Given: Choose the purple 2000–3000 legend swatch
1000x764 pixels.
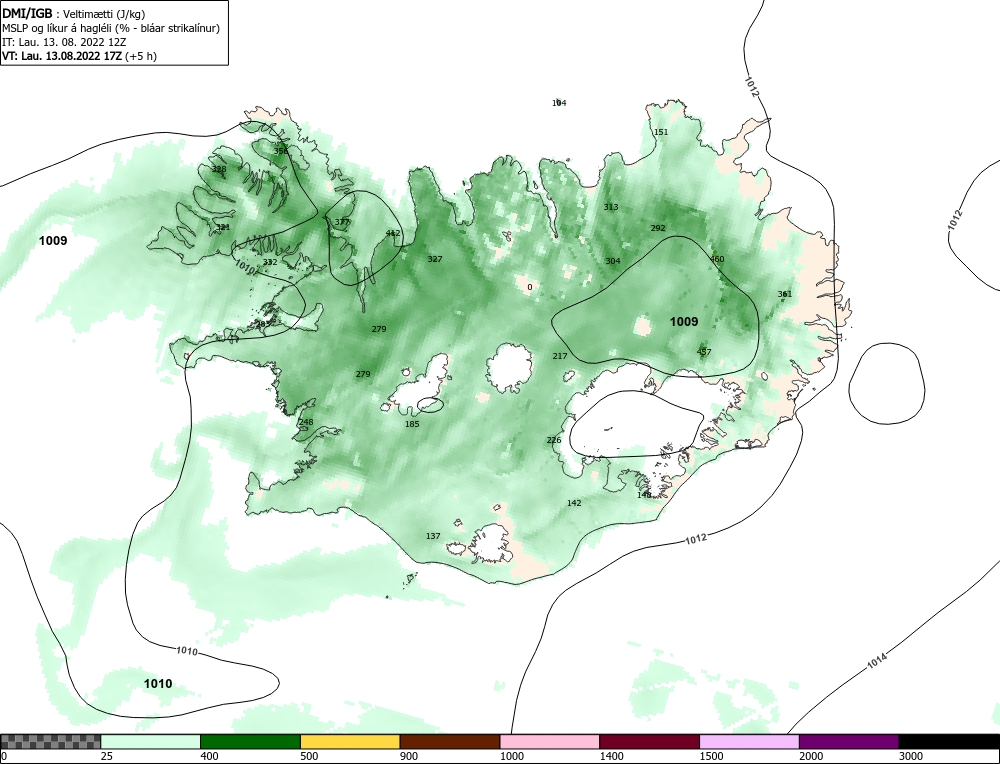Looking at the screenshot, I should tap(849, 741).
